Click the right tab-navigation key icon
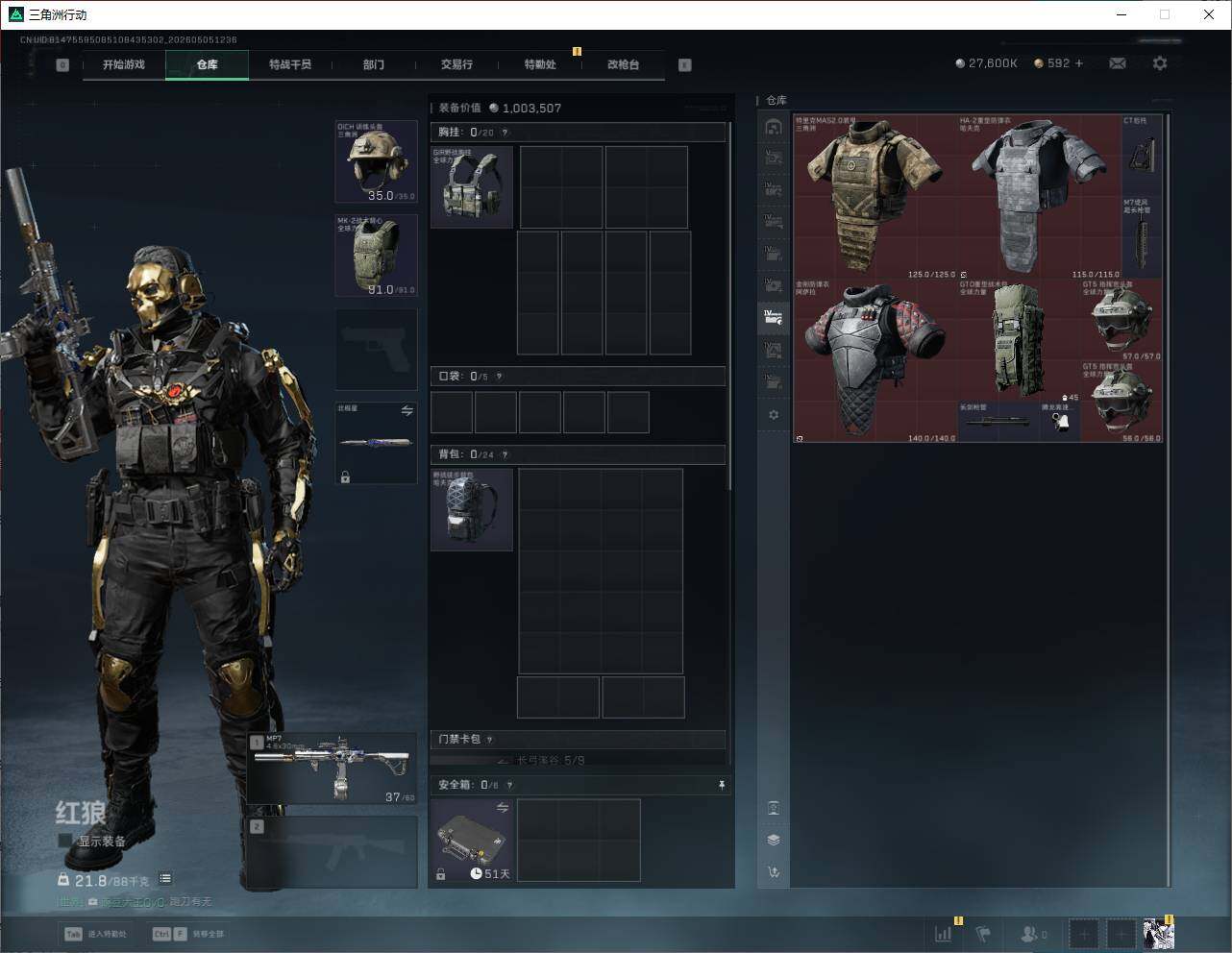 (685, 65)
